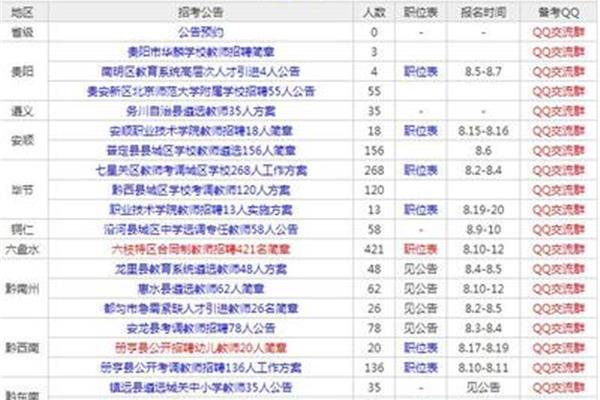600x400 pixels.
Task: Open QQ交流群 link in the 省级 row
Action: 559,32
